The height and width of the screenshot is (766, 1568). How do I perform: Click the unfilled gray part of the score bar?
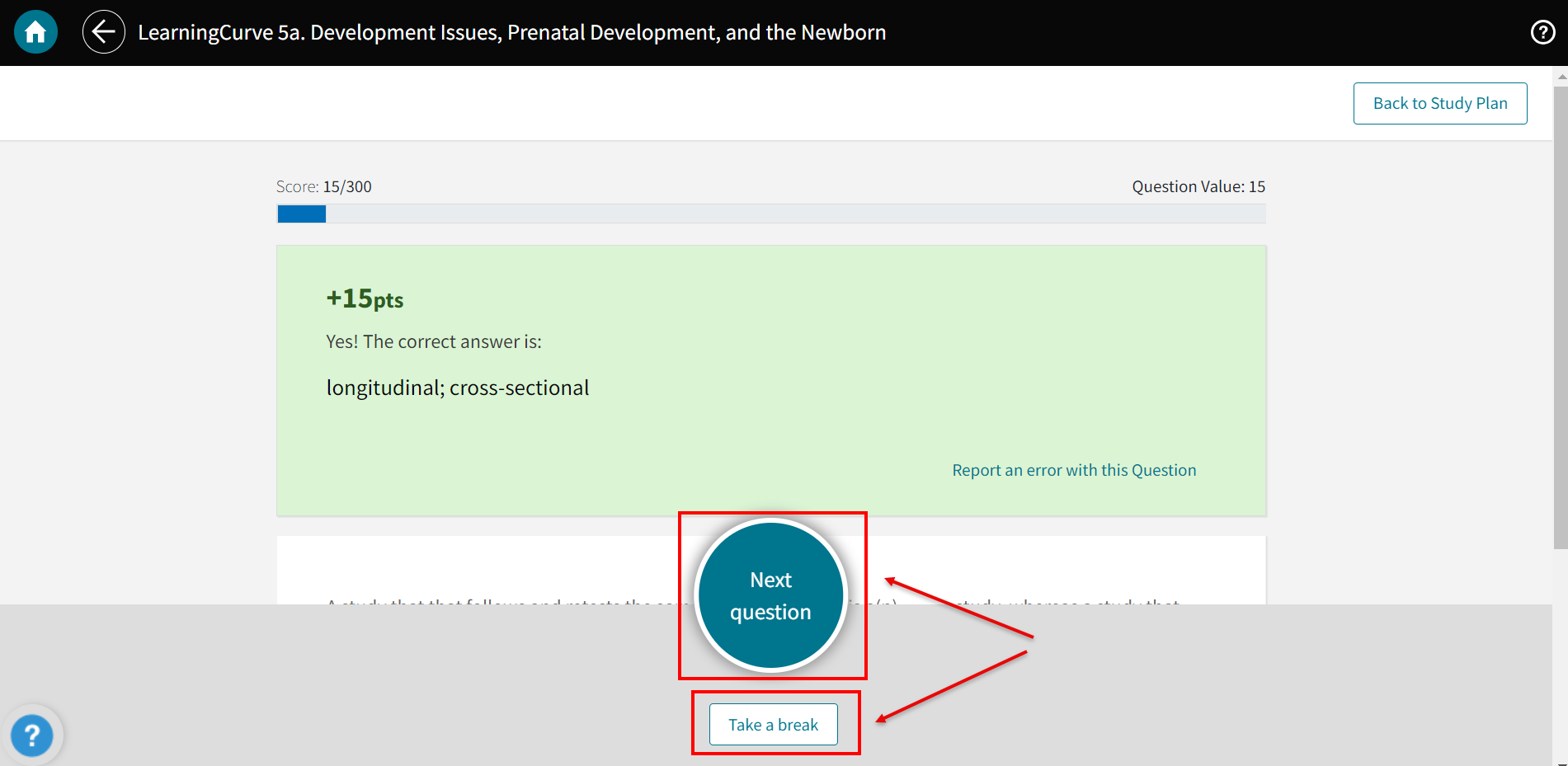pos(792,214)
